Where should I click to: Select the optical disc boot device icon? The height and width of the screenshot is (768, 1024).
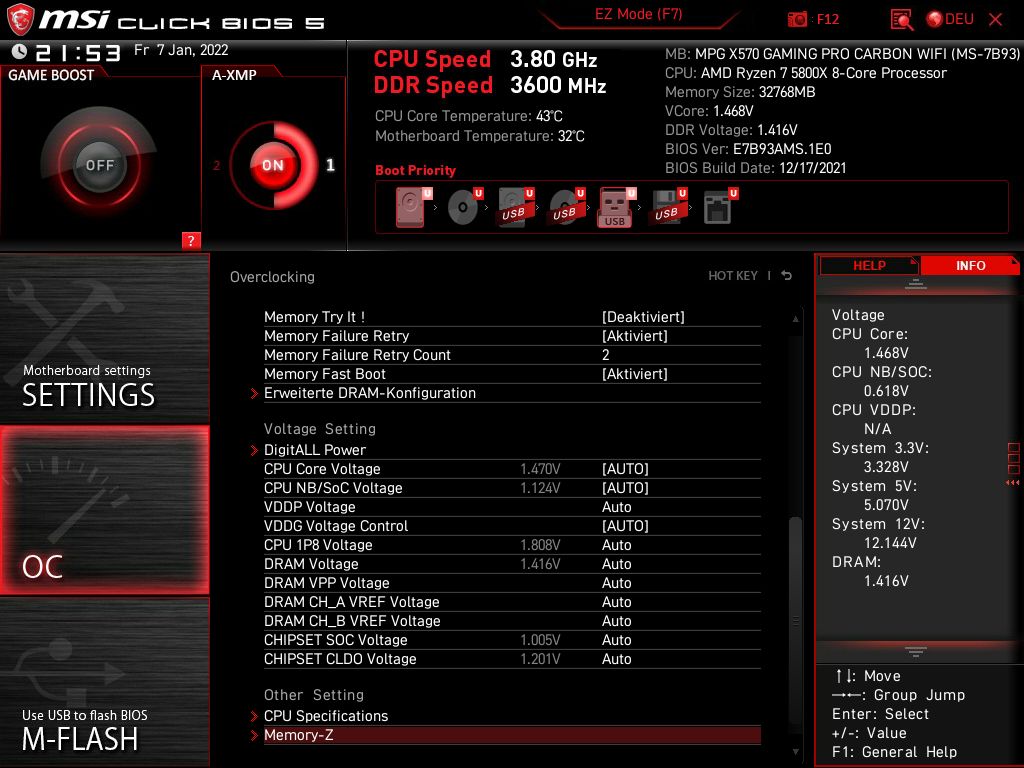pos(465,207)
